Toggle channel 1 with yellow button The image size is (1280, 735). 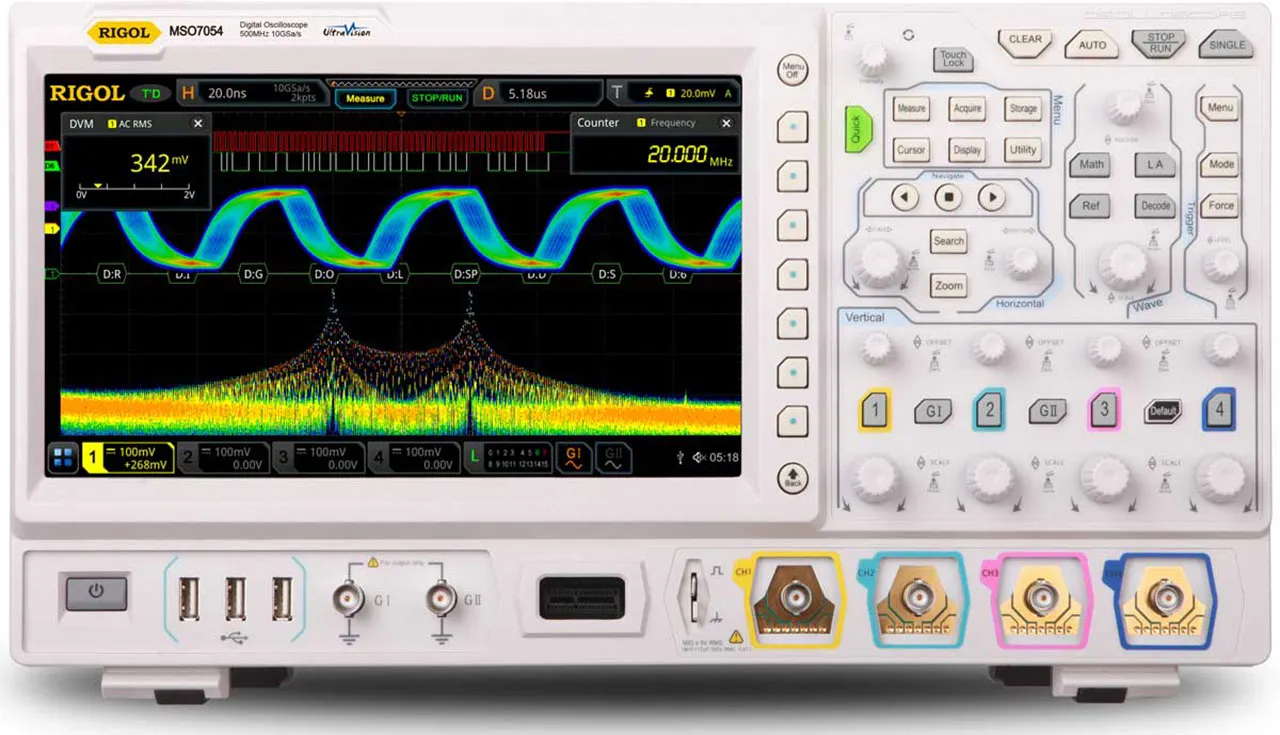pyautogui.click(x=874, y=410)
